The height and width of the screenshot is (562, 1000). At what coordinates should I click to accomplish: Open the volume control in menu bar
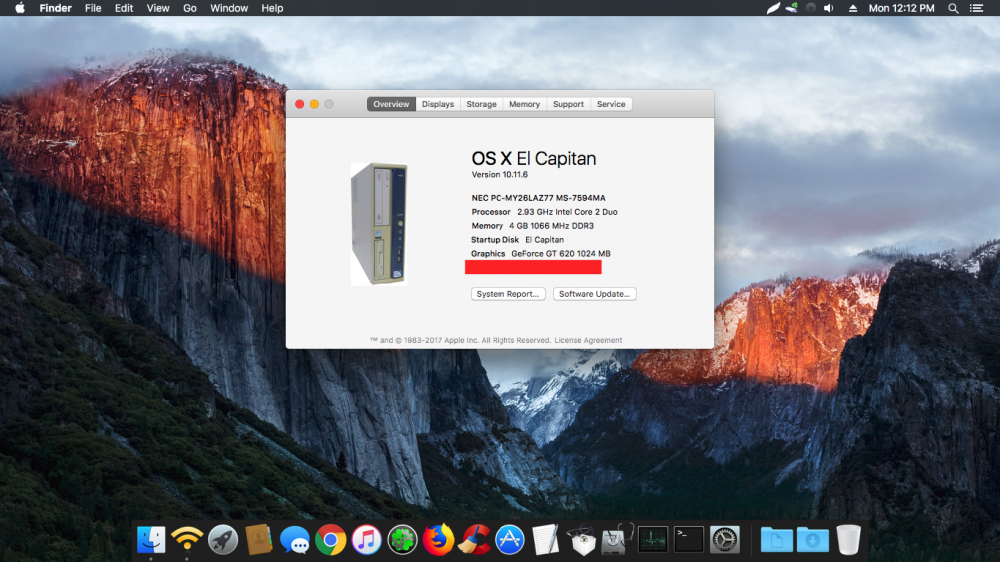828,8
